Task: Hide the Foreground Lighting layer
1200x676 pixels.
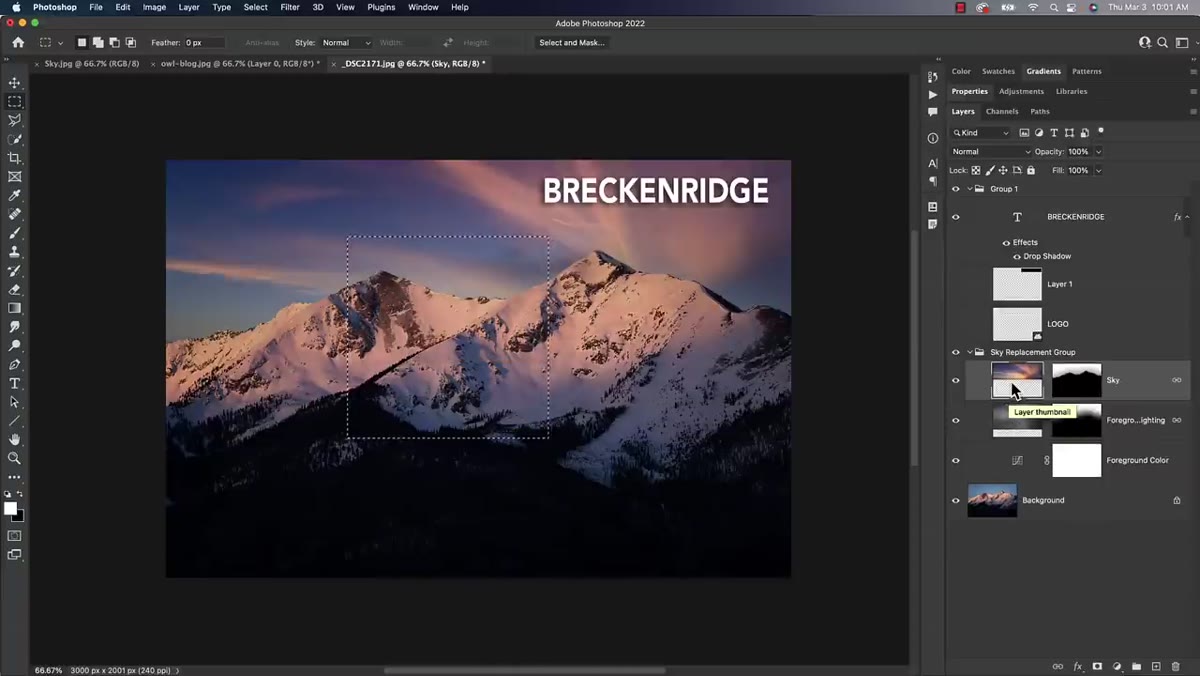Action: pos(955,420)
